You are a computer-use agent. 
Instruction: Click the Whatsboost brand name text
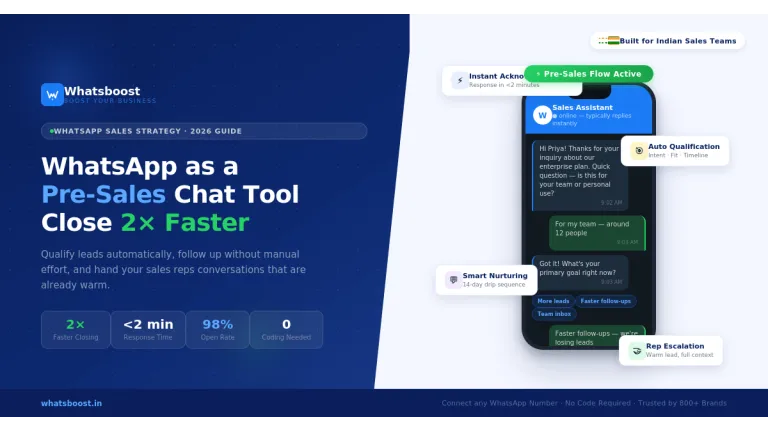coord(102,91)
